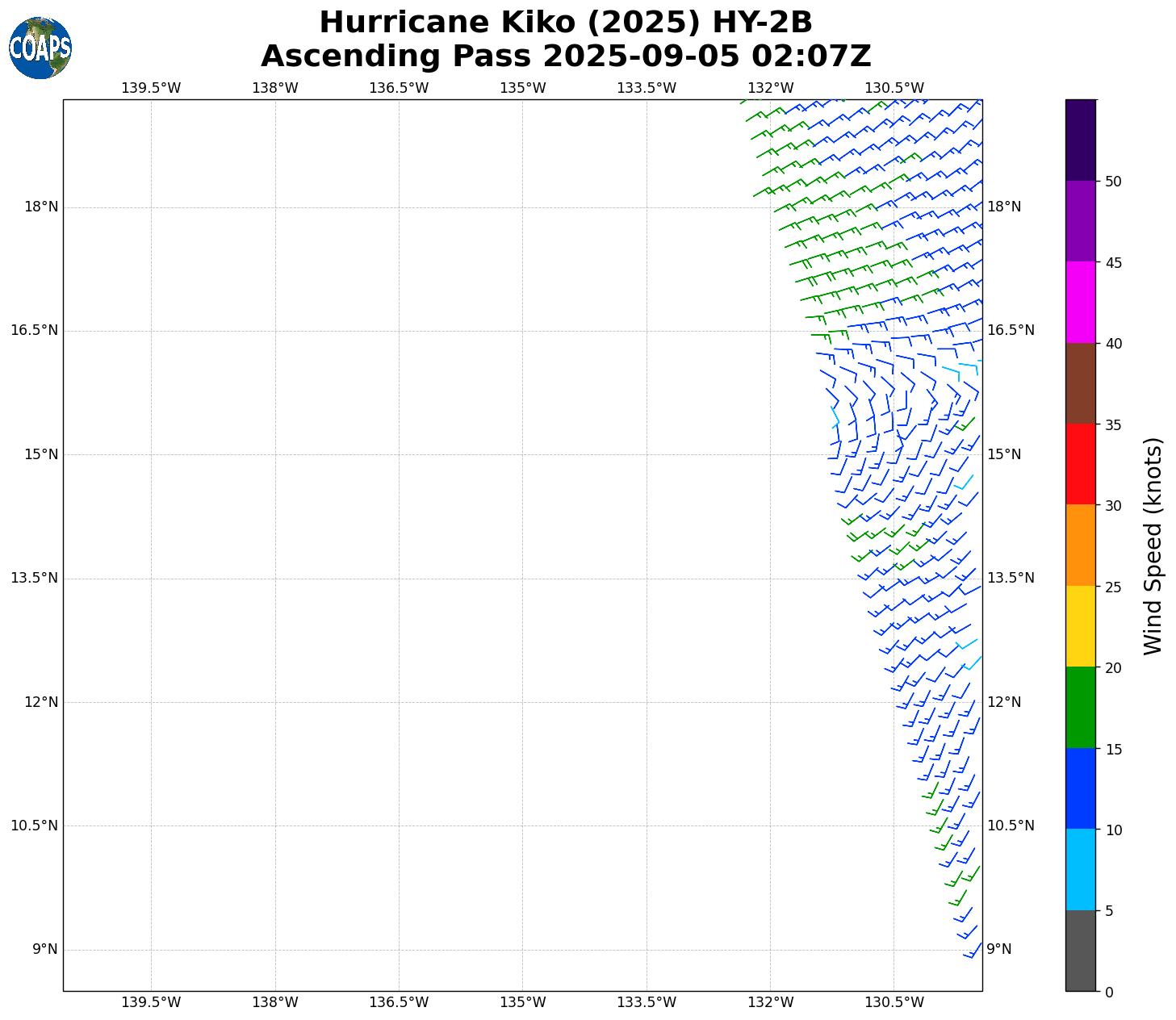The width and height of the screenshot is (1176, 1020).
Task: Select the Ascending Pass 2025-09-05 02:07Z subtitle
Action: pyautogui.click(x=565, y=56)
